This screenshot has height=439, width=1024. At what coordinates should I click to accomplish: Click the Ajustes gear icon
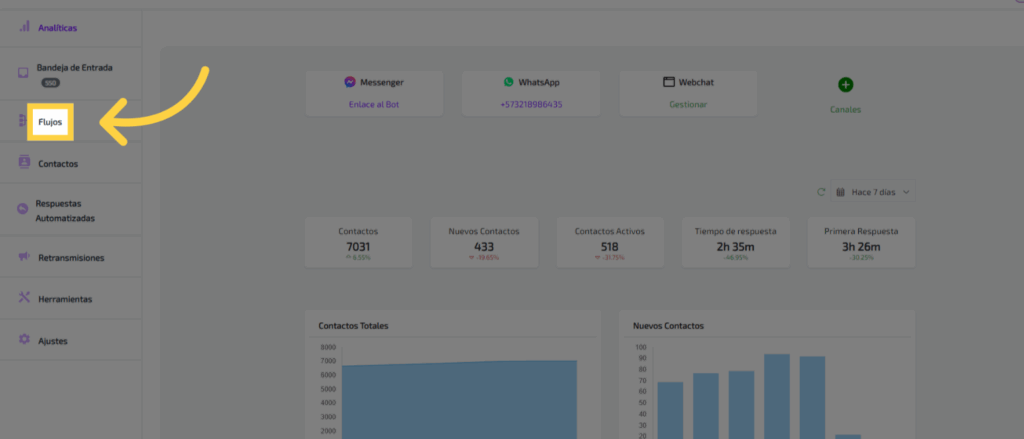coord(24,340)
